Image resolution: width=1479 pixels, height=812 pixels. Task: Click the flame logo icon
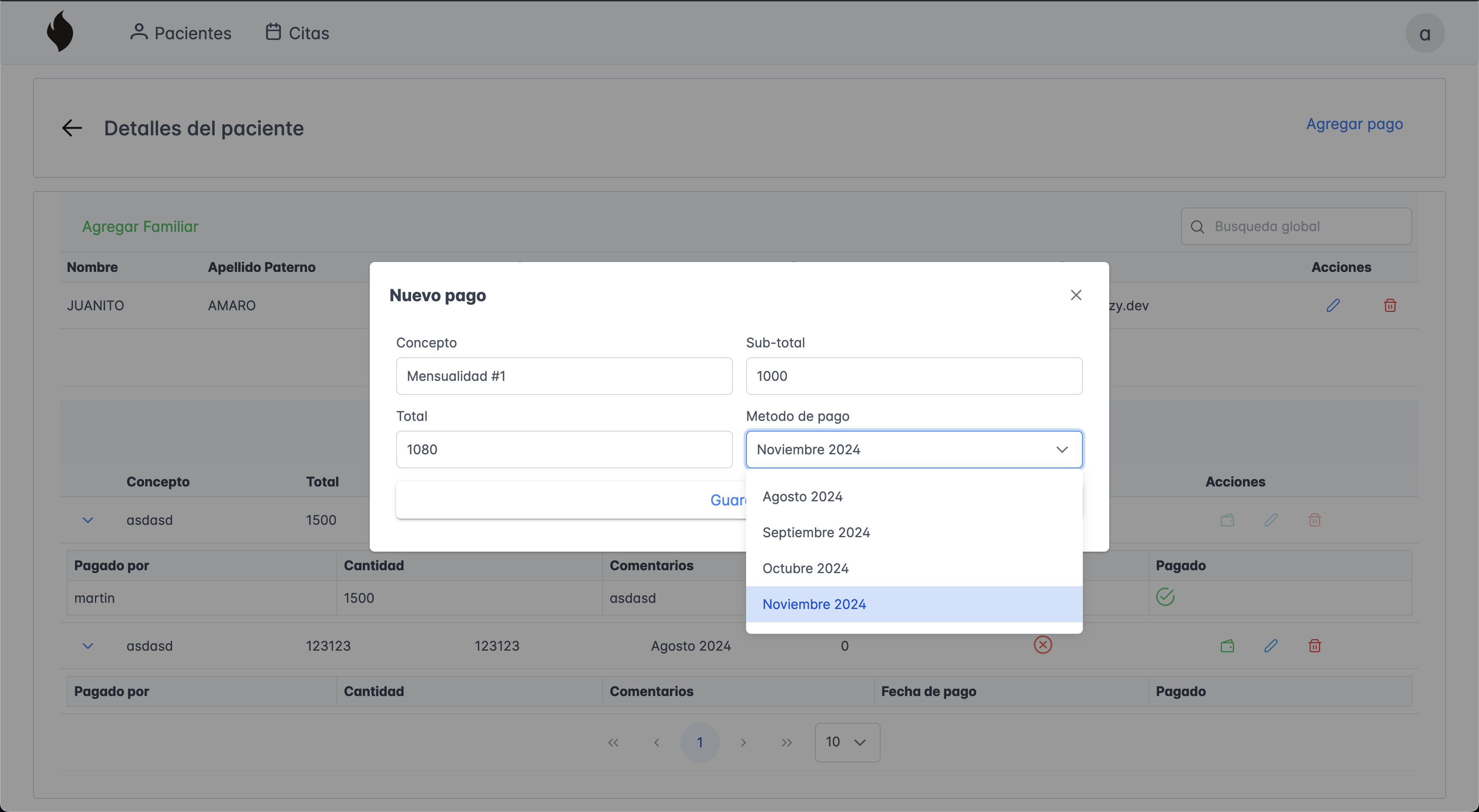point(60,32)
